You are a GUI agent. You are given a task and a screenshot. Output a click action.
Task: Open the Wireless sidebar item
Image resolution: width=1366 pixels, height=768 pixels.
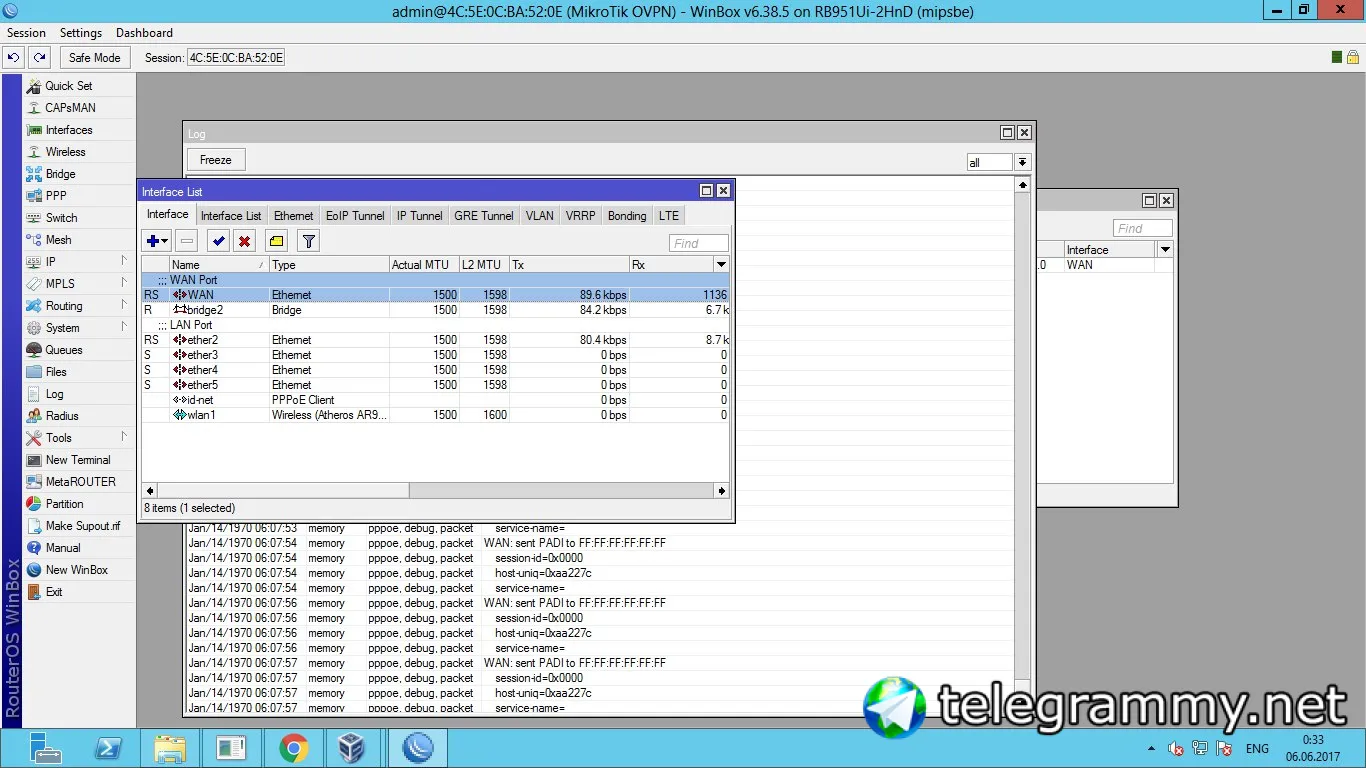(x=65, y=152)
